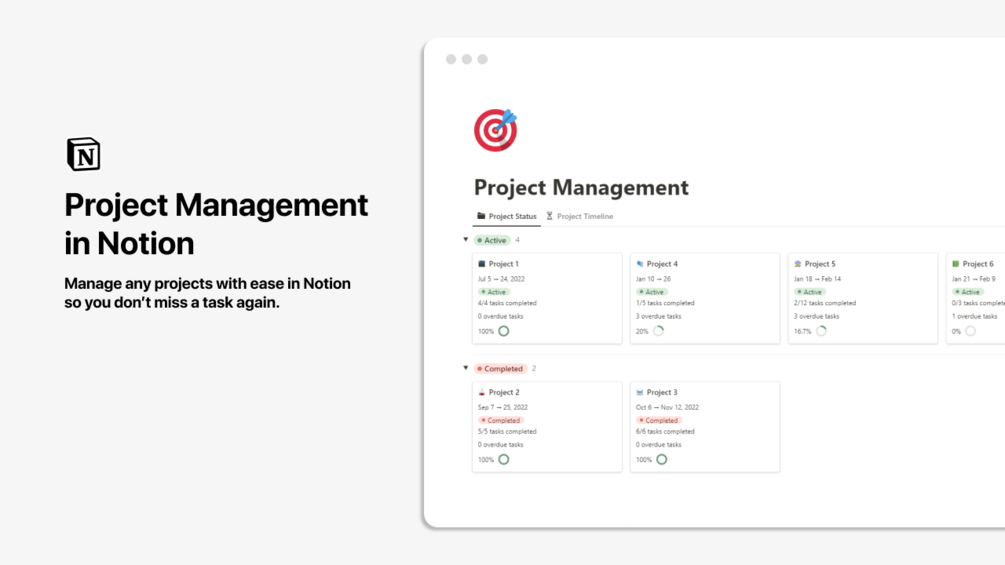
Task: Click Project 2's 100% progress ring
Action: tap(504, 459)
